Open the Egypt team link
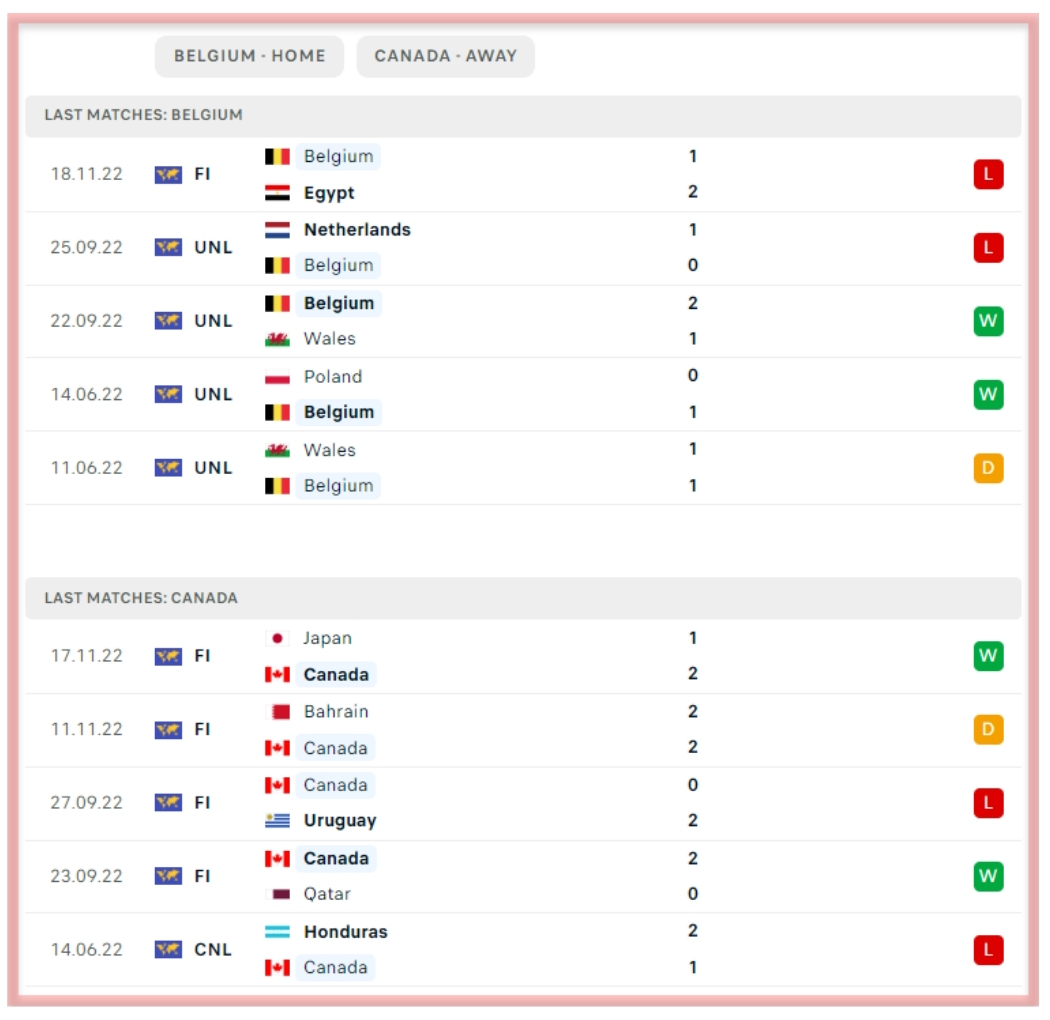Viewport: 1050px width, 1020px height. [x=329, y=193]
